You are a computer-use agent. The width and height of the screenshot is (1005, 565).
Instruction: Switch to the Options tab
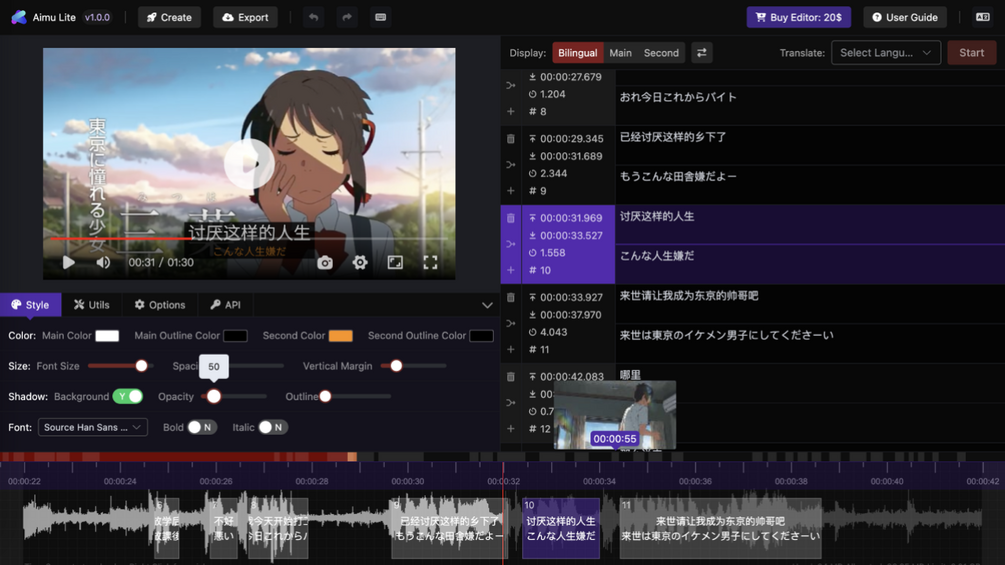pos(160,305)
